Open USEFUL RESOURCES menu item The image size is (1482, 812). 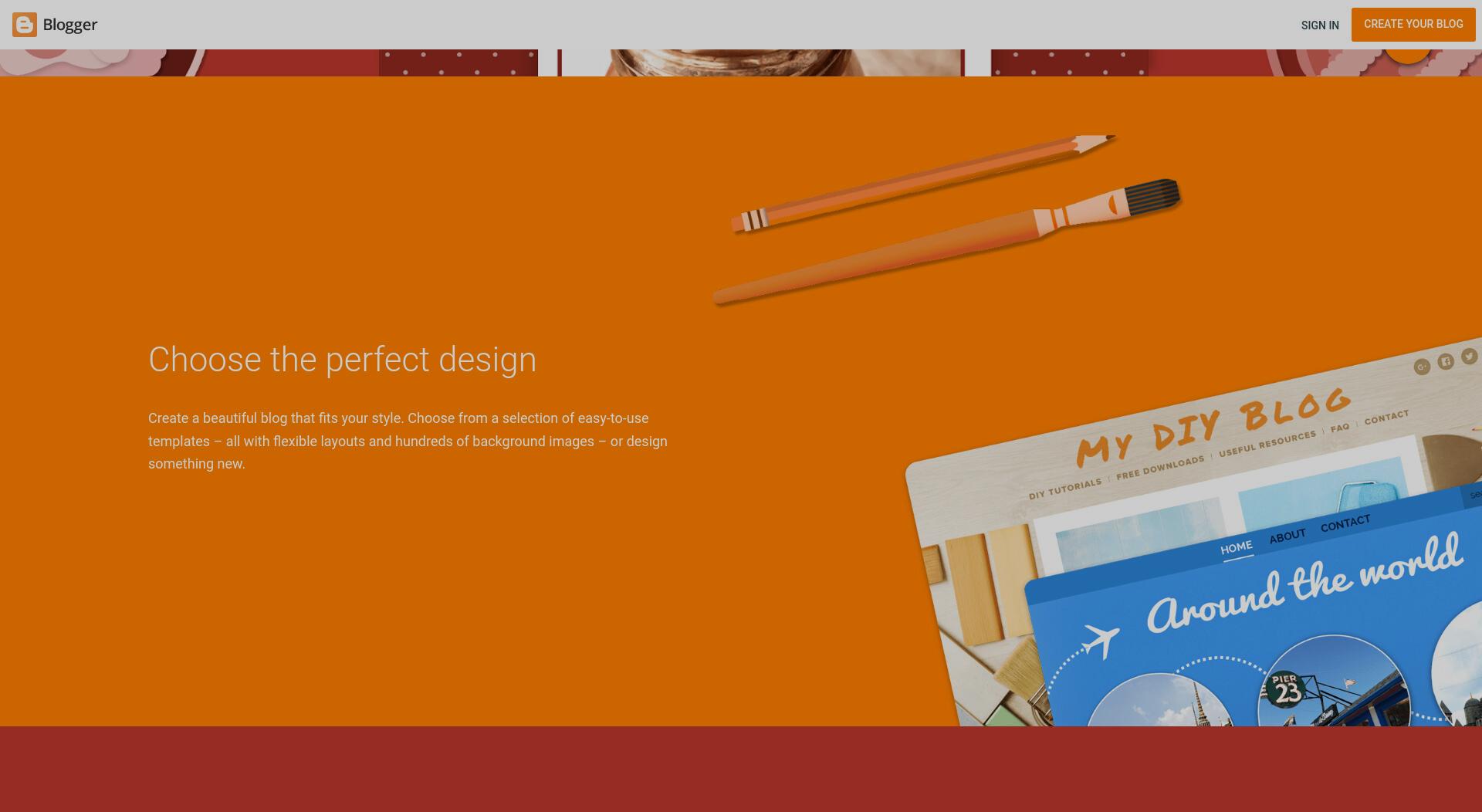(1267, 443)
